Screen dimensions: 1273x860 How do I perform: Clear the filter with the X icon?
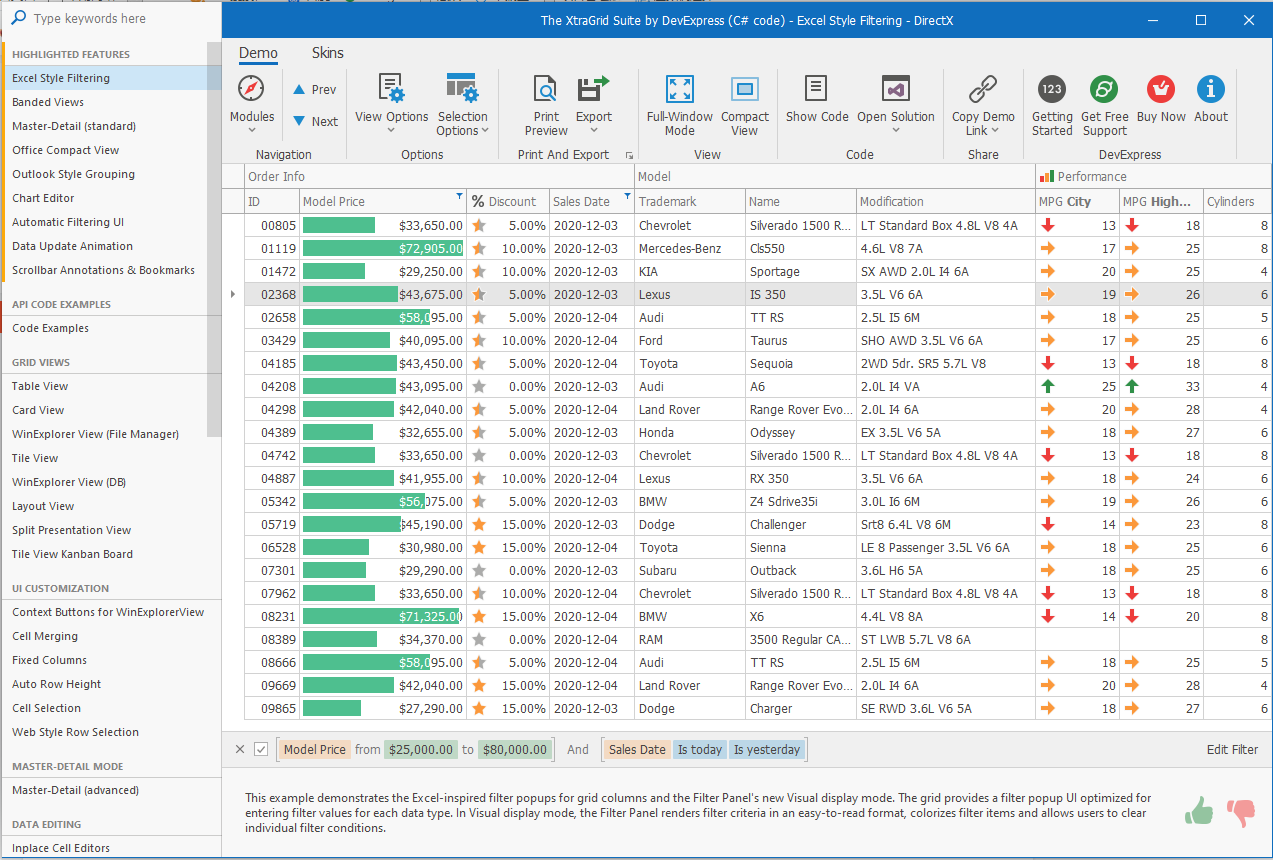tap(240, 750)
